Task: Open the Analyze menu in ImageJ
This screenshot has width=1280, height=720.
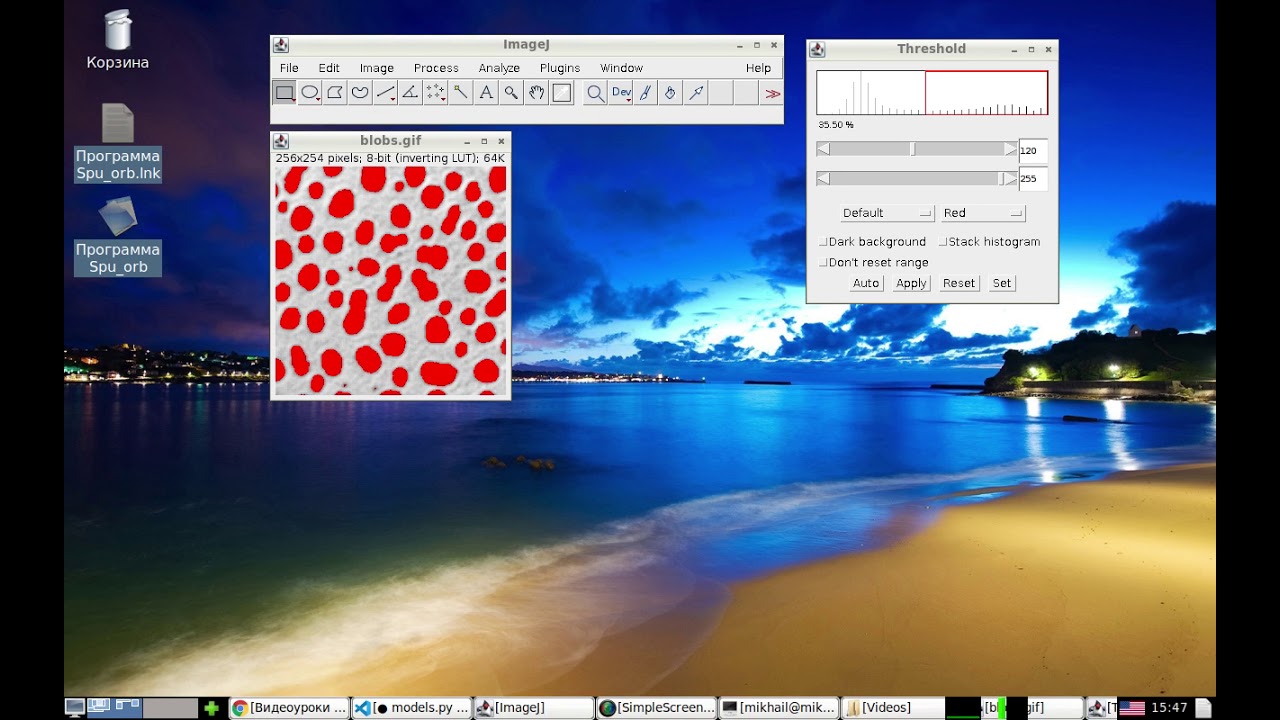Action: click(x=499, y=68)
